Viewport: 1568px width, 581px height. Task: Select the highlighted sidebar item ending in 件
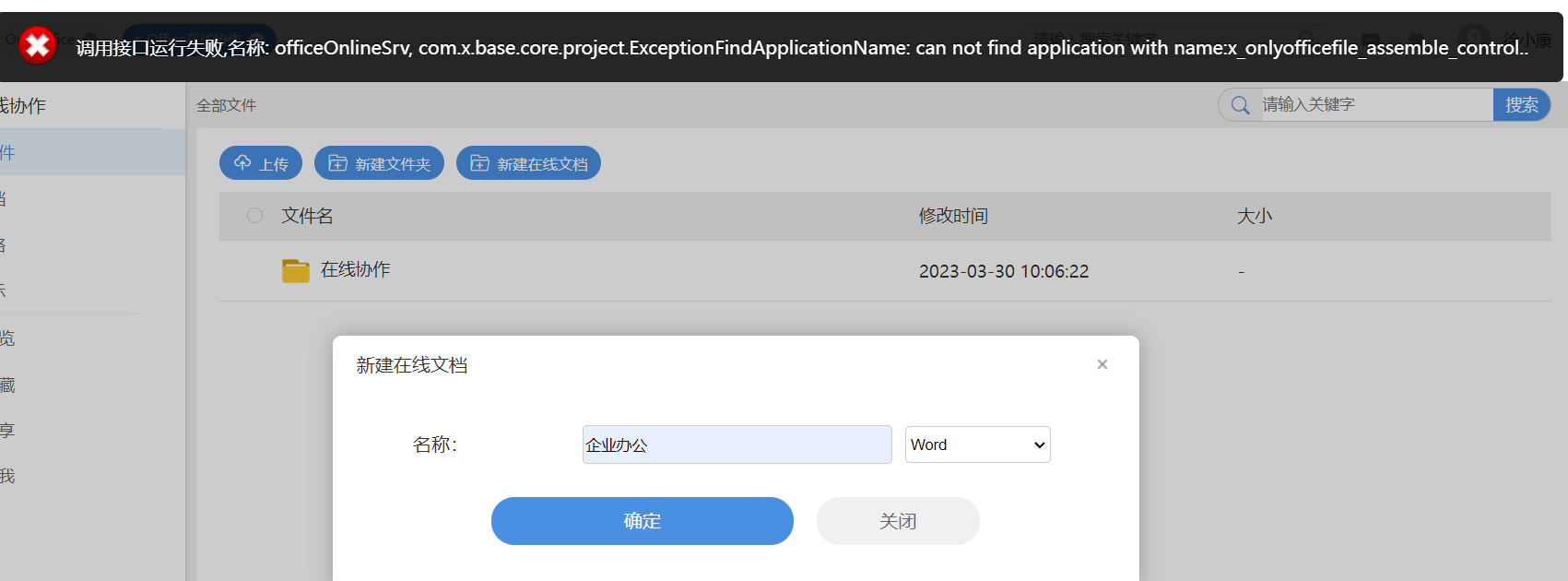(55, 152)
